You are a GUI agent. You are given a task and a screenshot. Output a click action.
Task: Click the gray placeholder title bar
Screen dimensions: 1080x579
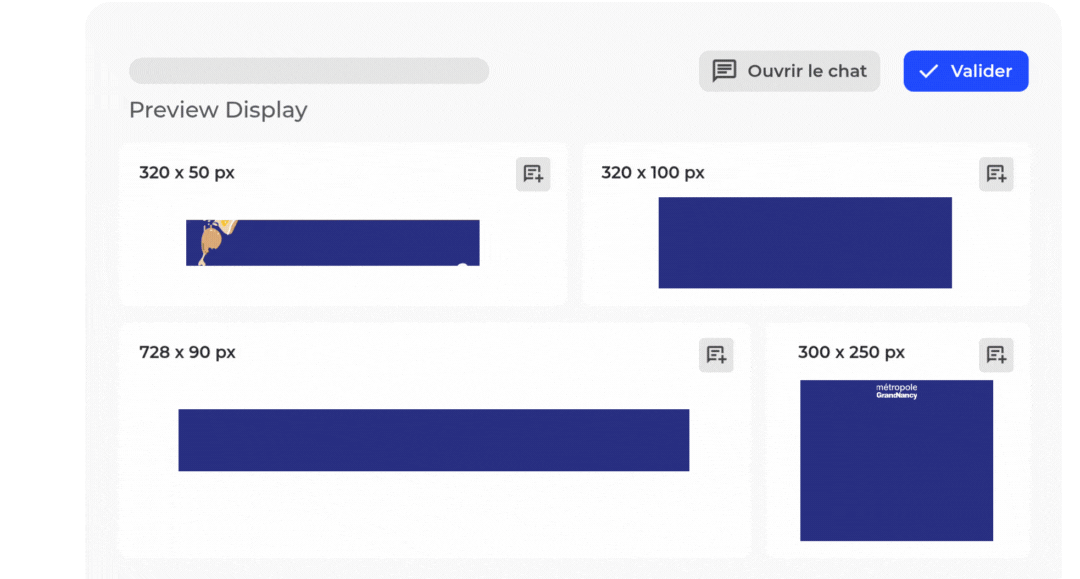pyautogui.click(x=309, y=71)
